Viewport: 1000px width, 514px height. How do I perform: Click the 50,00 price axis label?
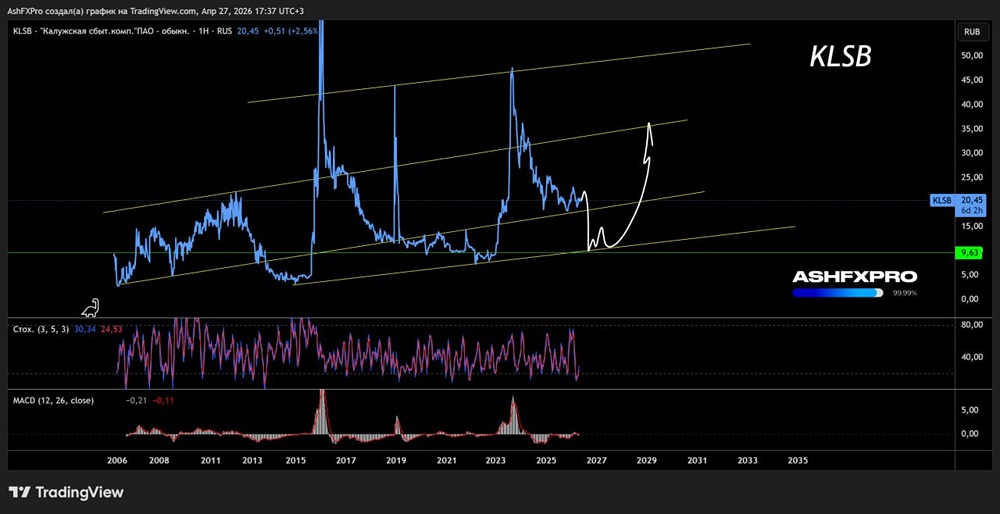971,55
